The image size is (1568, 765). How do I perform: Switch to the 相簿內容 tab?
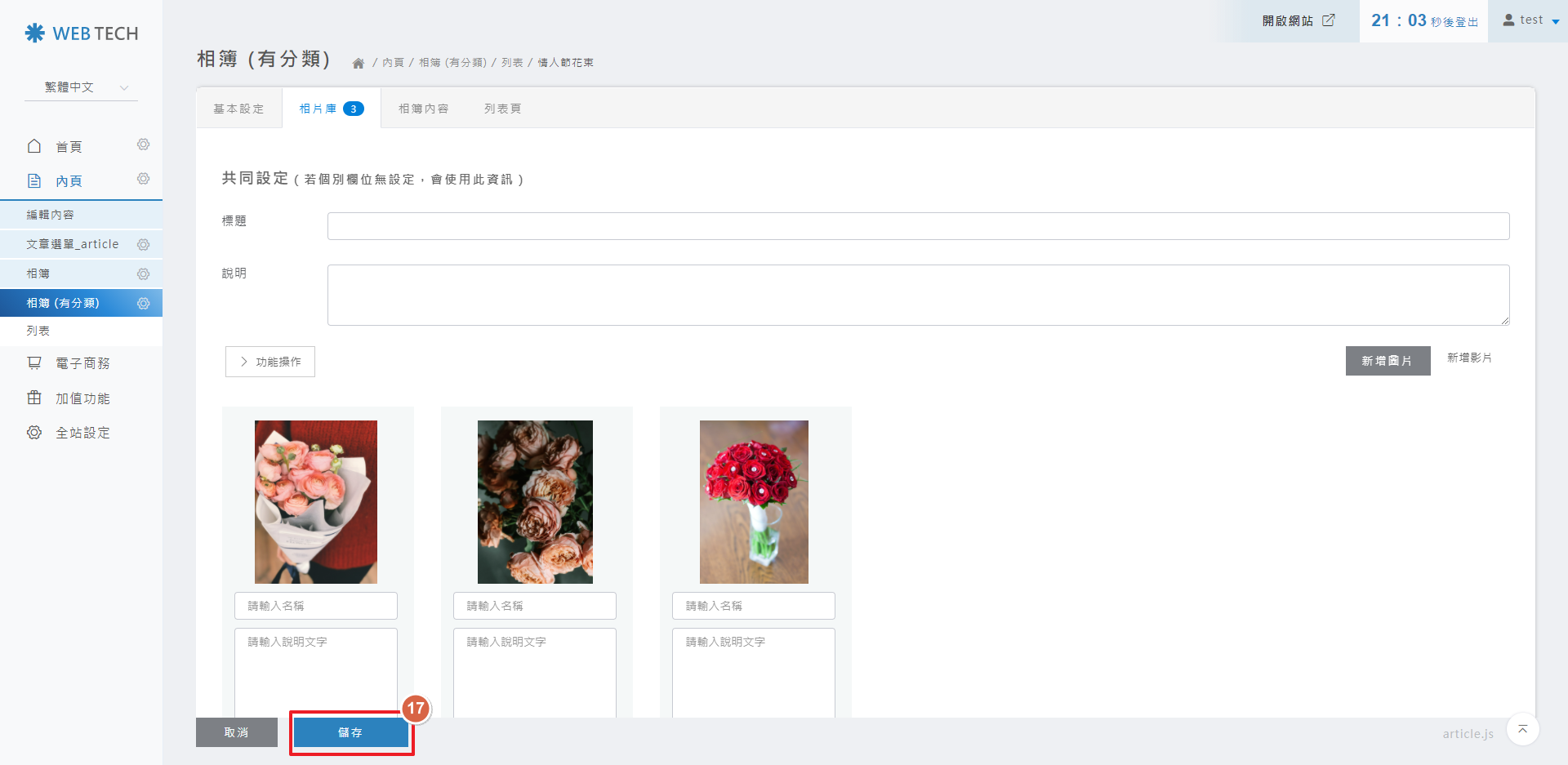[x=423, y=109]
